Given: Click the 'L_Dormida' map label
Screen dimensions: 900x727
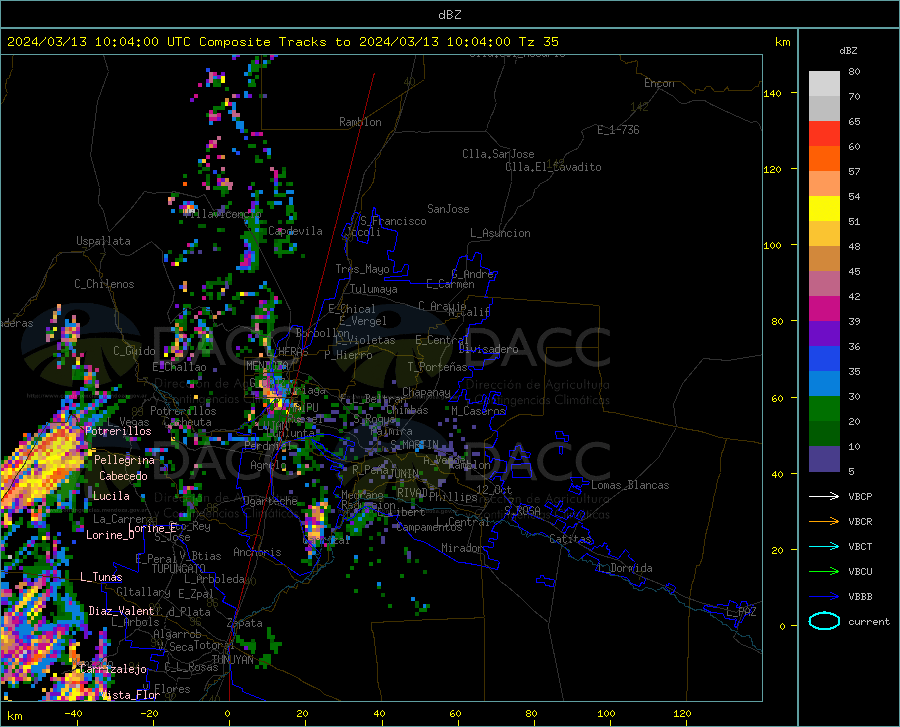Looking at the screenshot, I should pyautogui.click(x=624, y=568).
